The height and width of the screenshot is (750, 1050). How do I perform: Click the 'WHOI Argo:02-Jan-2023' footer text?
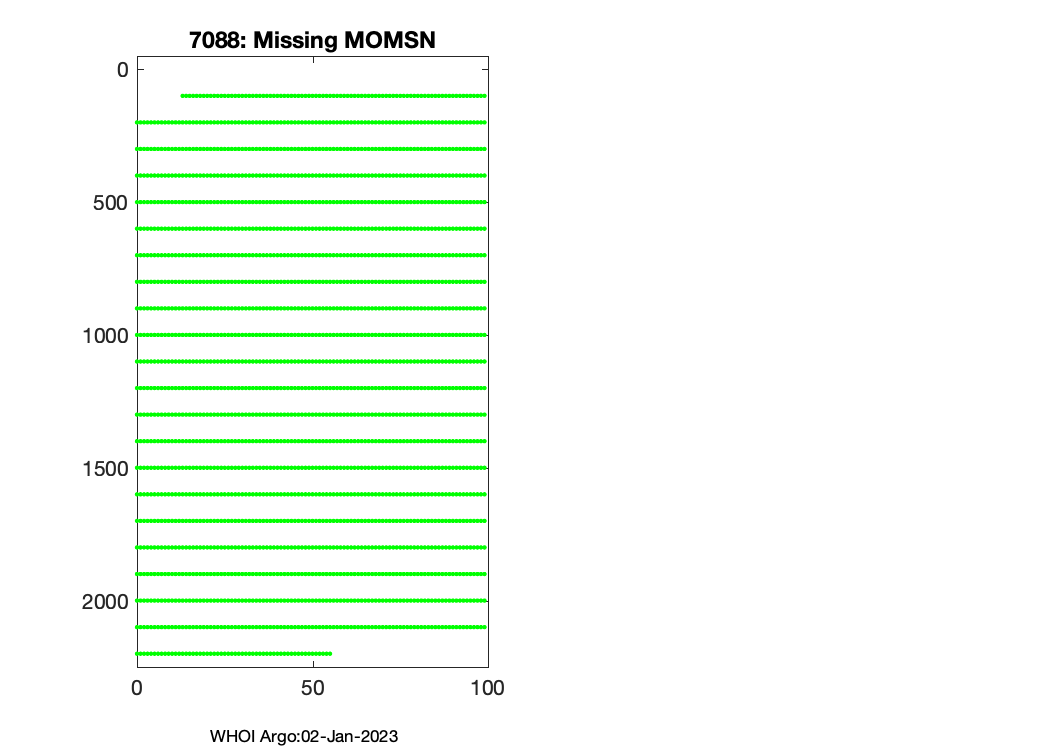coord(304,736)
